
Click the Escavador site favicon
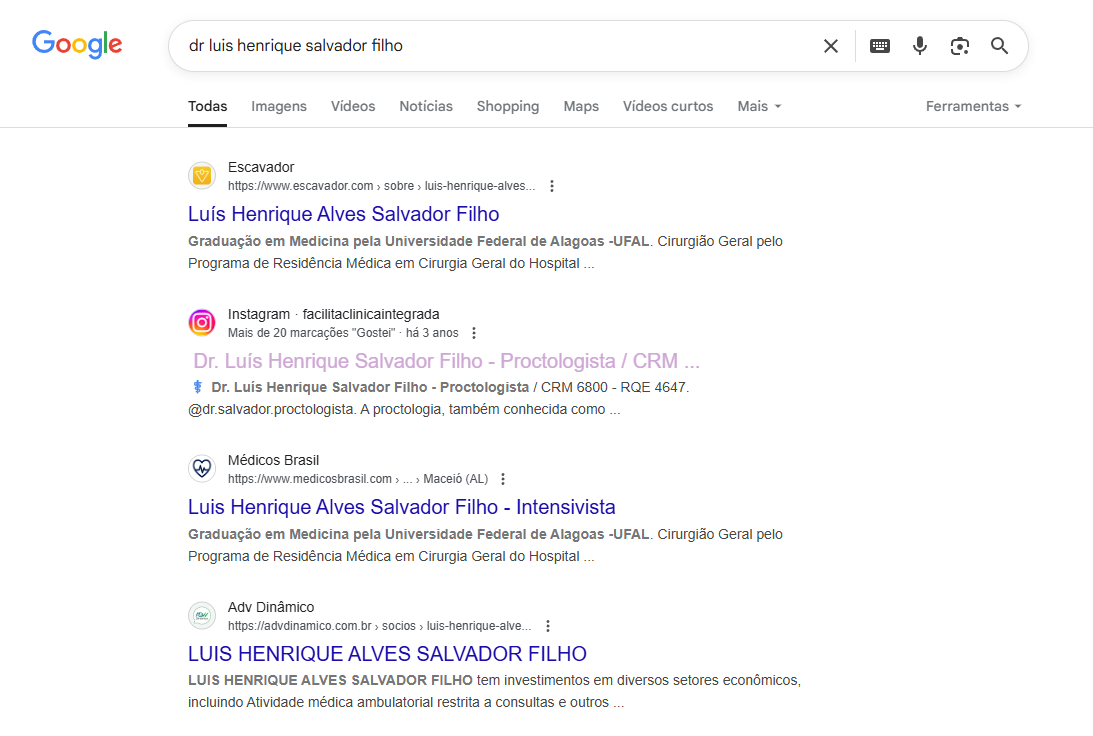[x=202, y=176]
